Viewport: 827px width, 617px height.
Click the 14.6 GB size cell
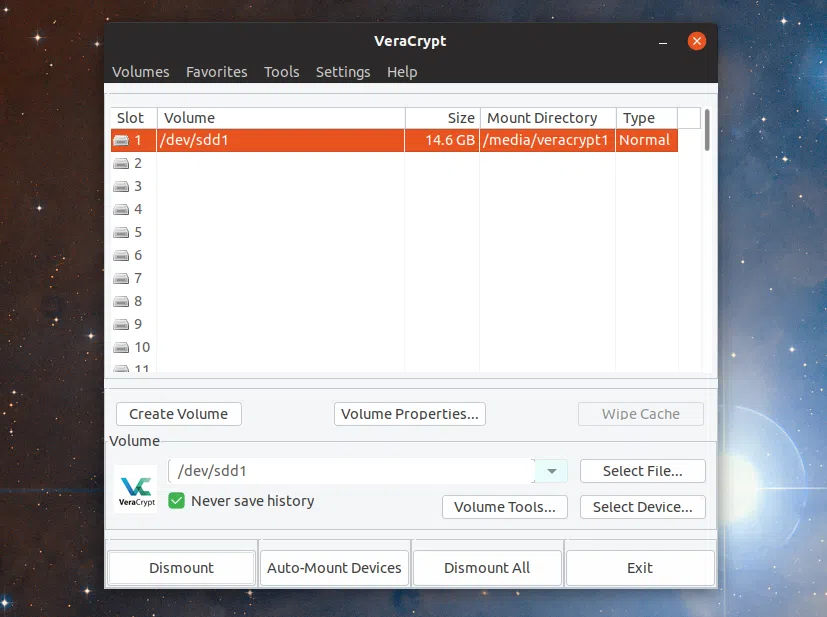[x=442, y=140]
